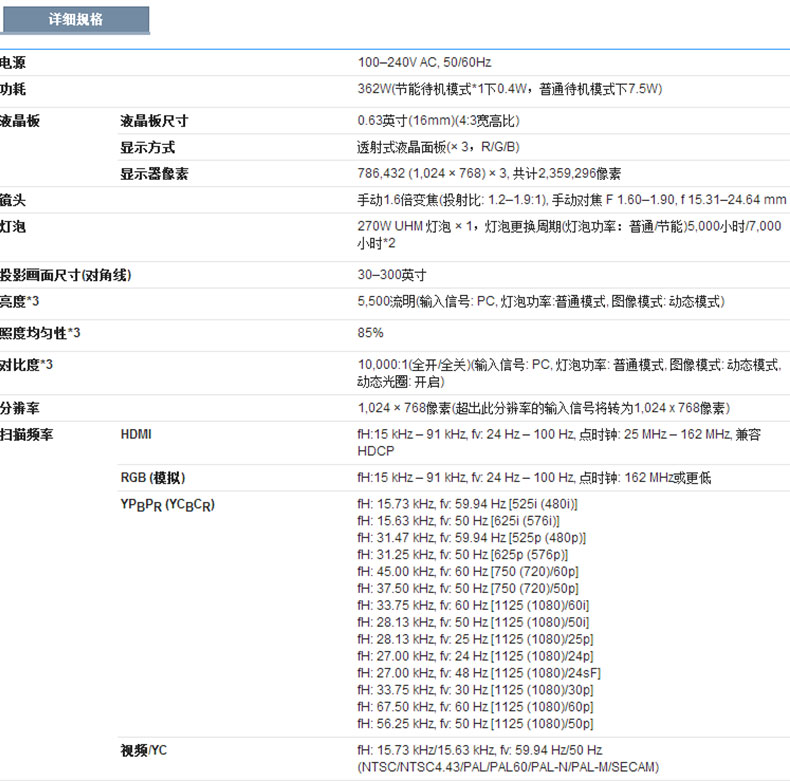
Task: Click the HDMI sub-label
Action: [136, 434]
